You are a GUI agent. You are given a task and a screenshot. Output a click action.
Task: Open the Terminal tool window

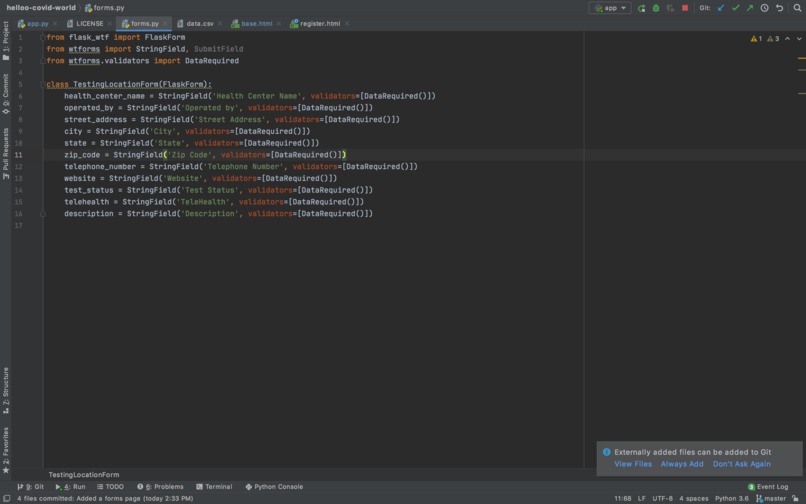pos(214,487)
